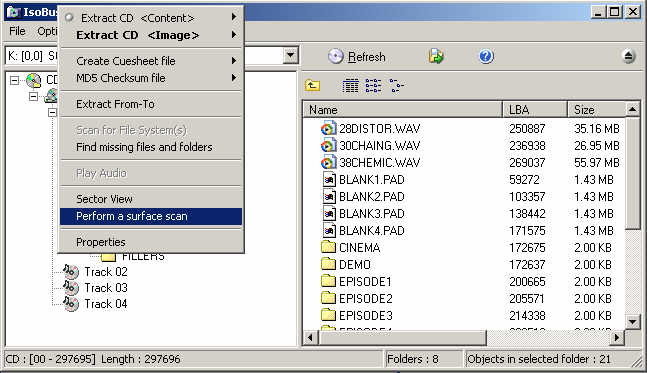Open help with blue question icon
This screenshot has width=647, height=373.
486,56
